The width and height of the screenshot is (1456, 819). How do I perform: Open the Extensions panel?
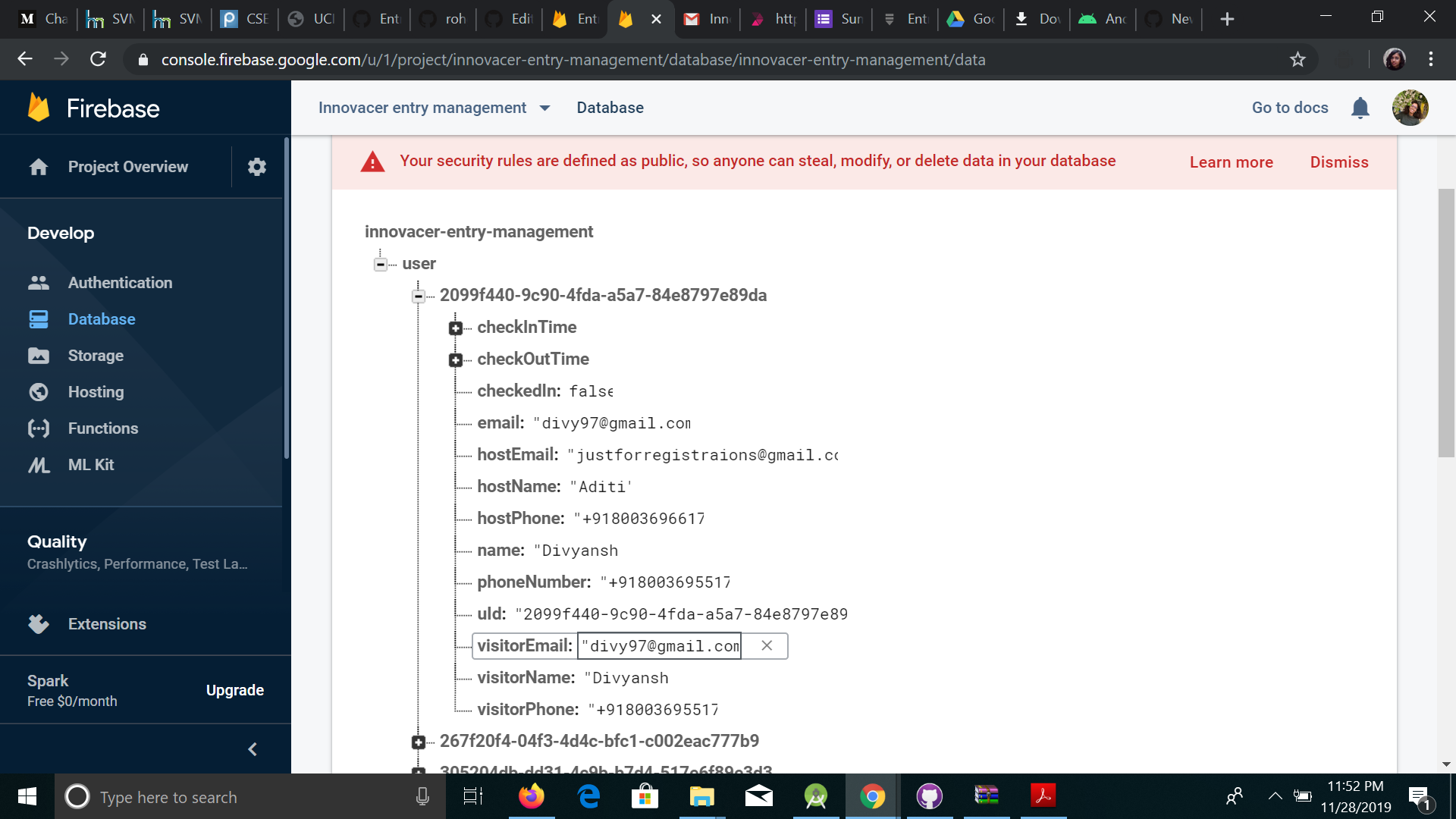coord(107,623)
